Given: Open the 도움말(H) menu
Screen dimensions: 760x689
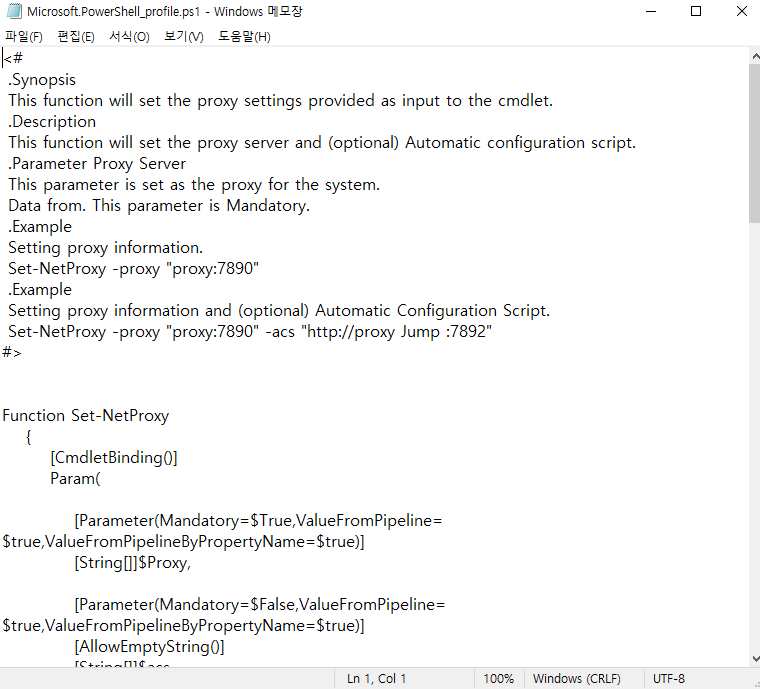Looking at the screenshot, I should click(244, 36).
